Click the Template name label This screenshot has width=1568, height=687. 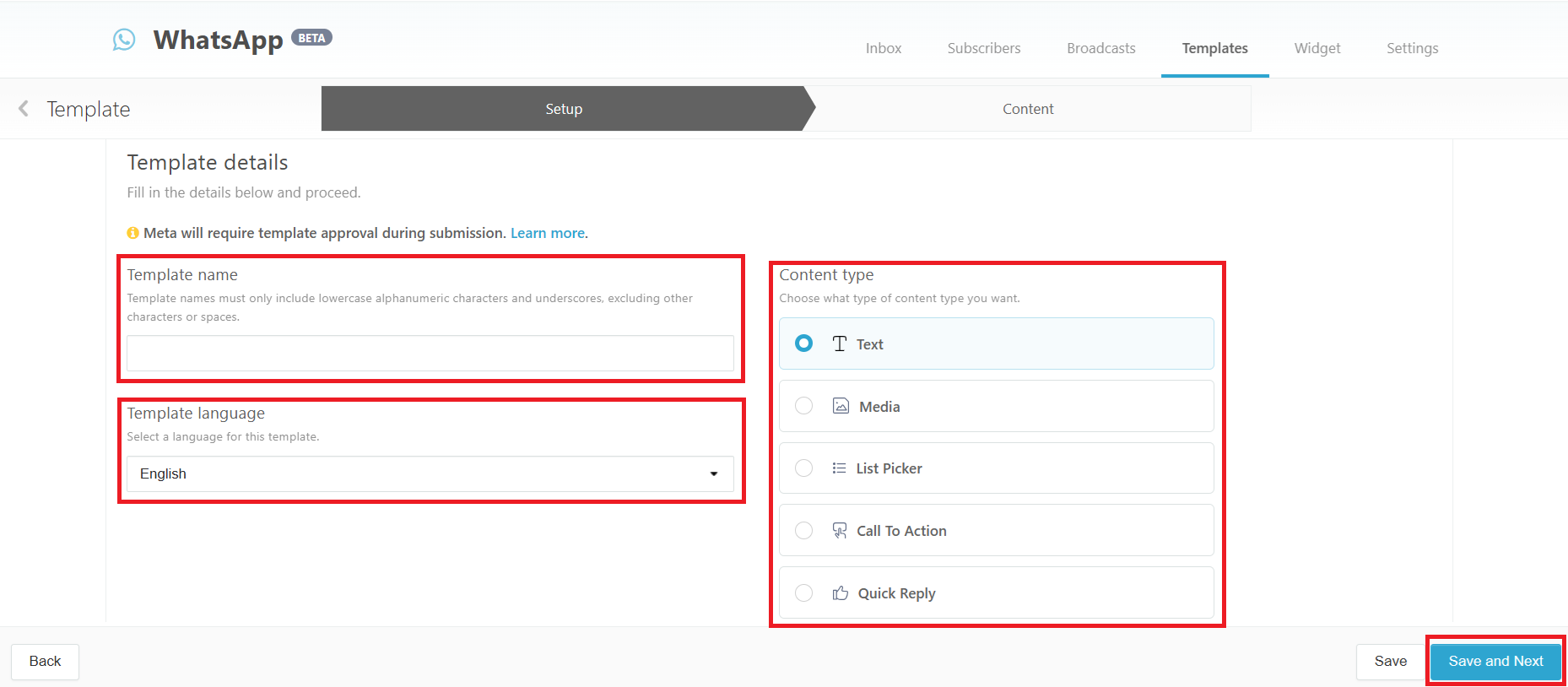pos(182,275)
